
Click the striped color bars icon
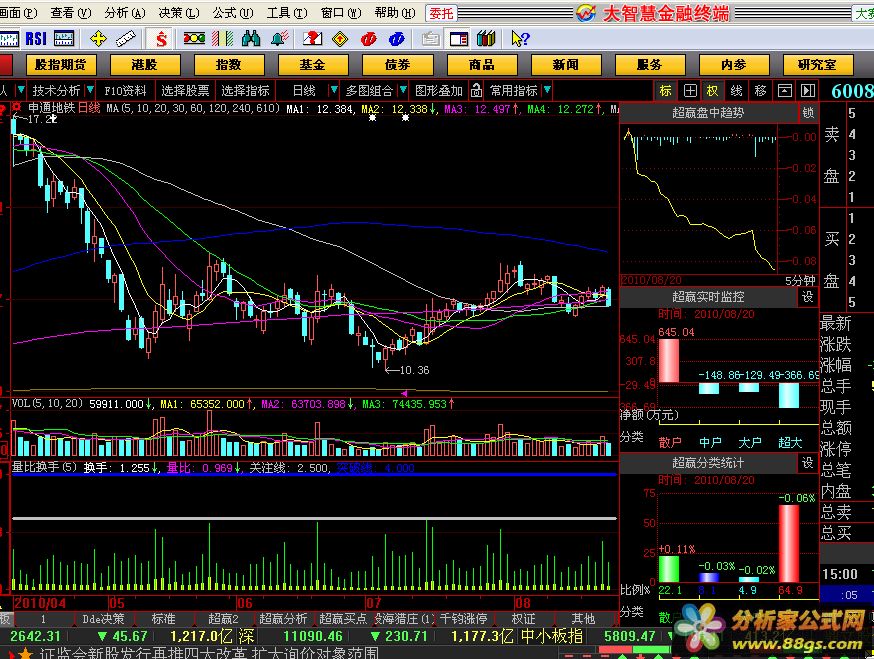pos(222,38)
